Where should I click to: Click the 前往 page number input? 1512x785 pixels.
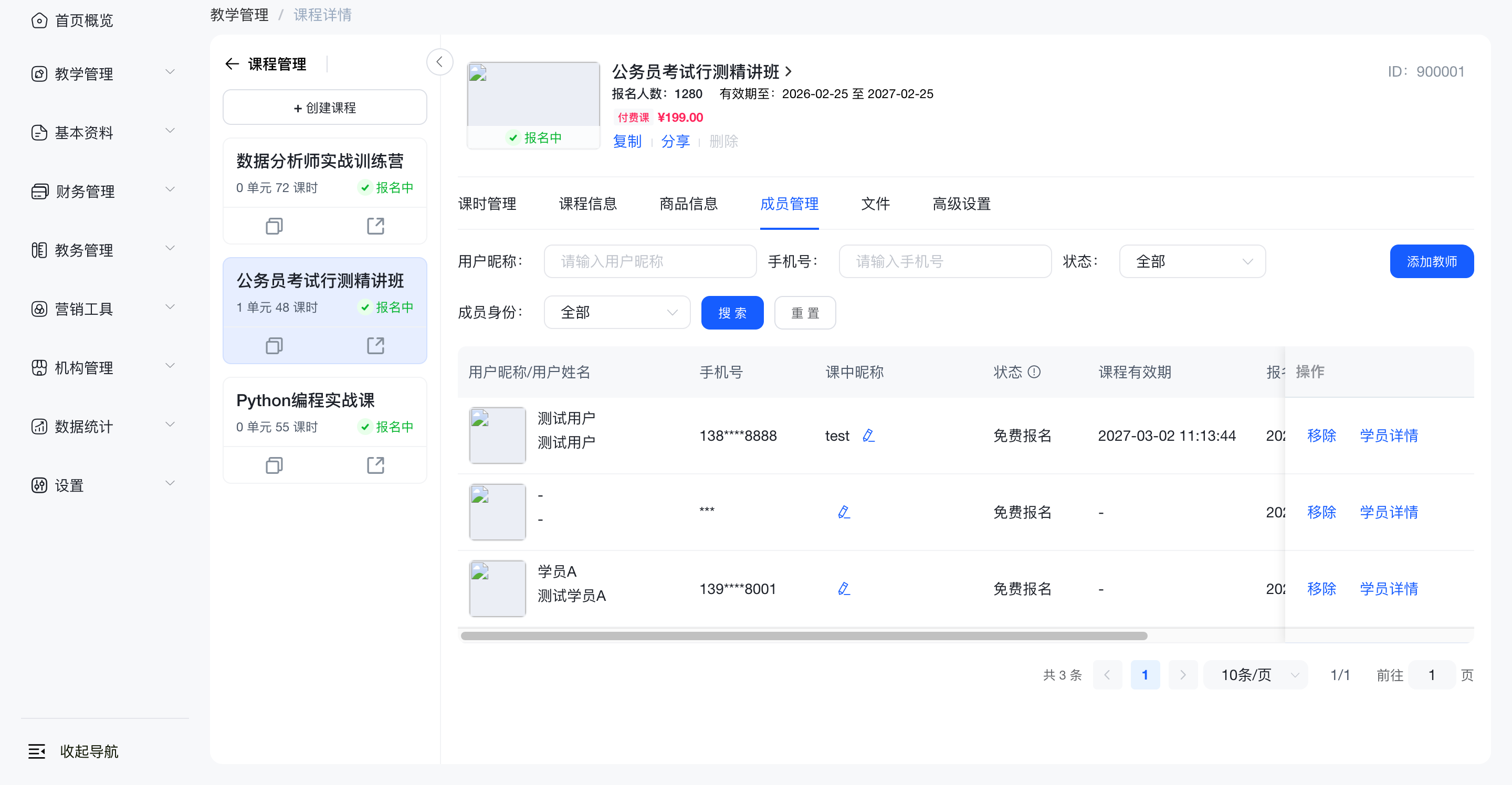1432,675
